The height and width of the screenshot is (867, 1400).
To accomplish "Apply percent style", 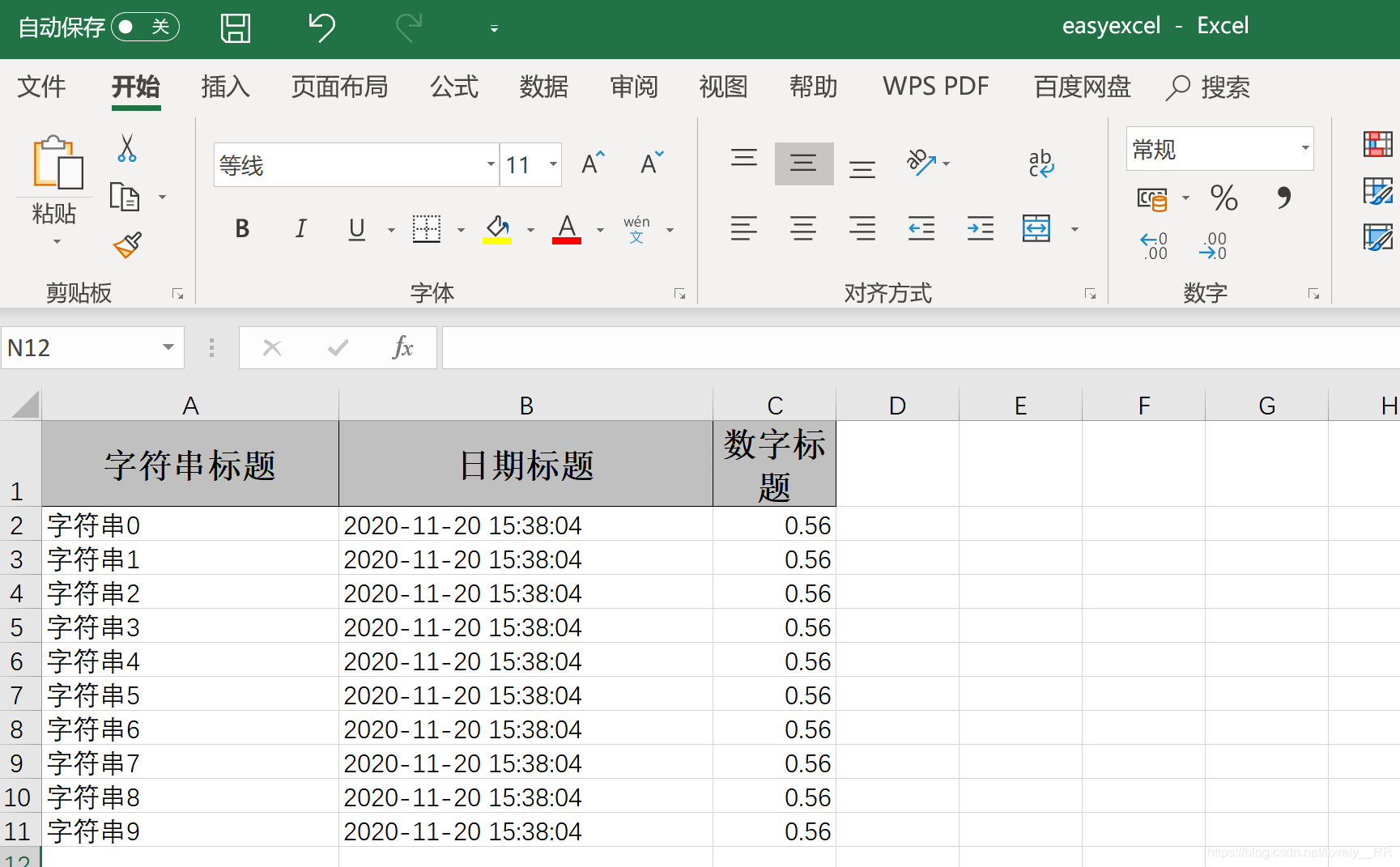I will tap(1223, 198).
